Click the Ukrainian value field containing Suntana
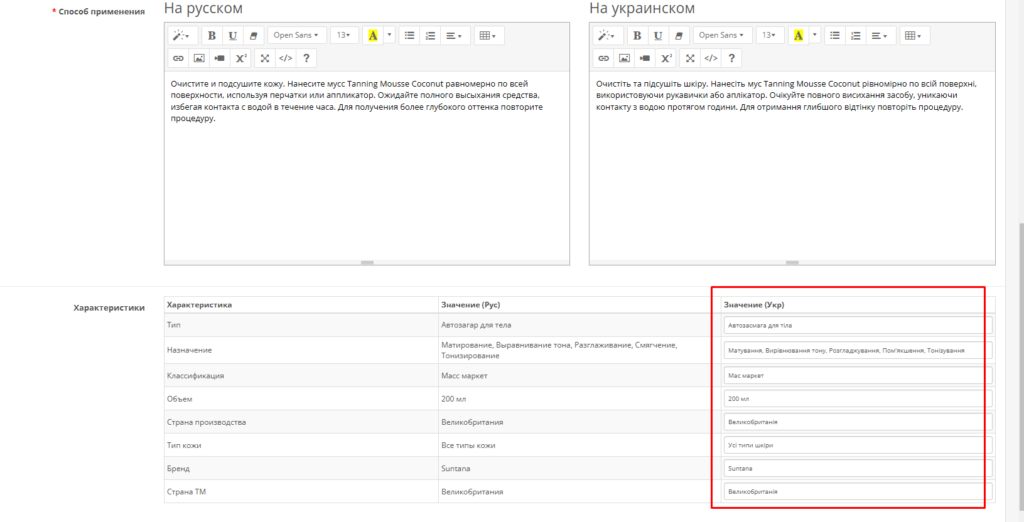1024x522 pixels. [856, 468]
